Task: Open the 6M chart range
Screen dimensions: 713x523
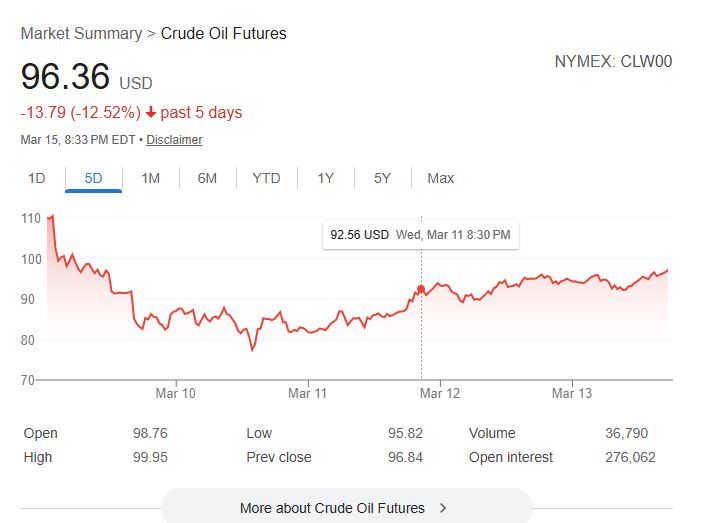Action: click(x=207, y=178)
